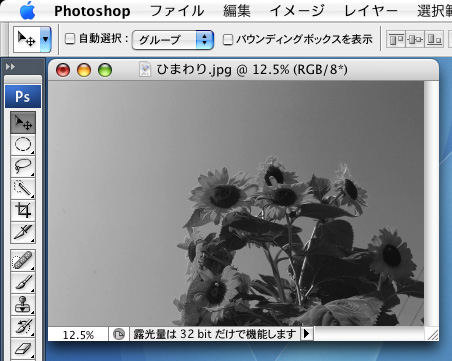Viewport: 452px width, 361px height.
Task: Open the status bar arrow menu
Action: (x=307, y=334)
